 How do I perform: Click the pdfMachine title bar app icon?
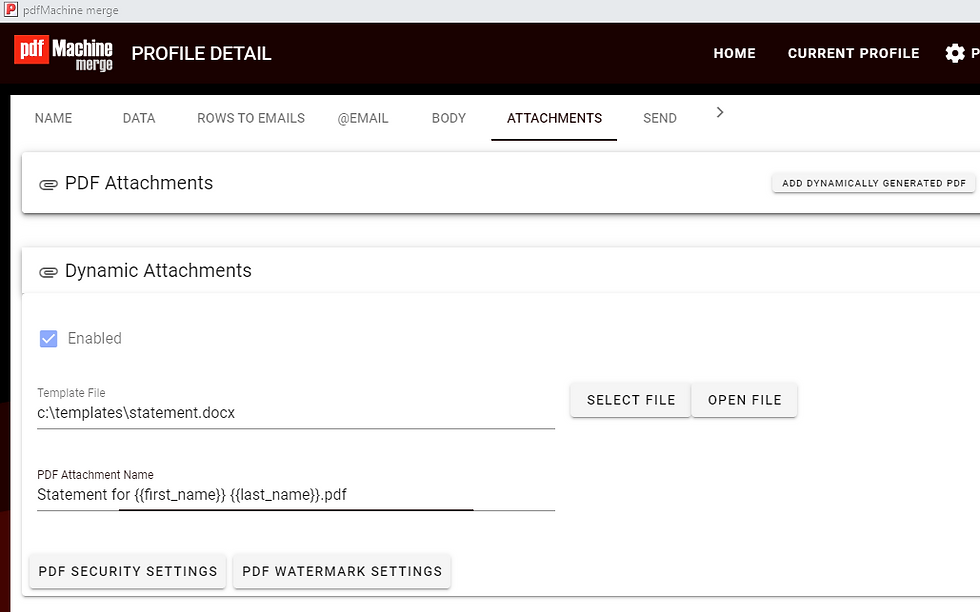(x=11, y=10)
